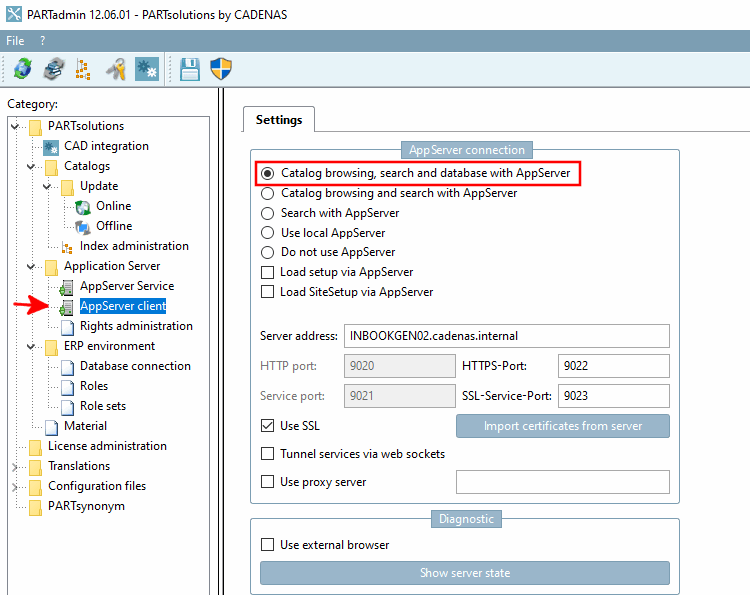Save settings with the floppy disk icon
Viewport: 750px width, 595px height.
[x=190, y=69]
